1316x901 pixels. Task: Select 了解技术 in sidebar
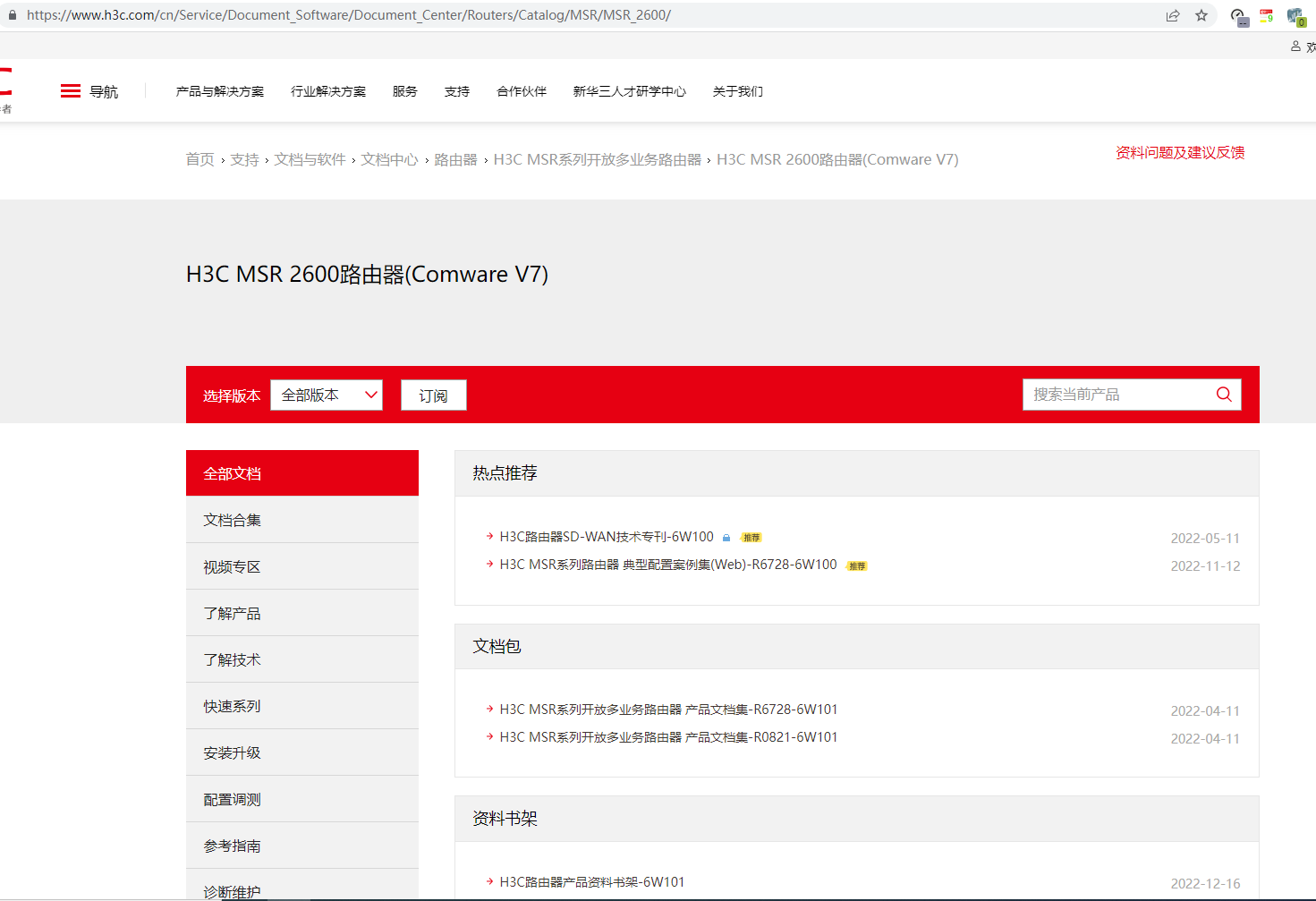tap(302, 659)
